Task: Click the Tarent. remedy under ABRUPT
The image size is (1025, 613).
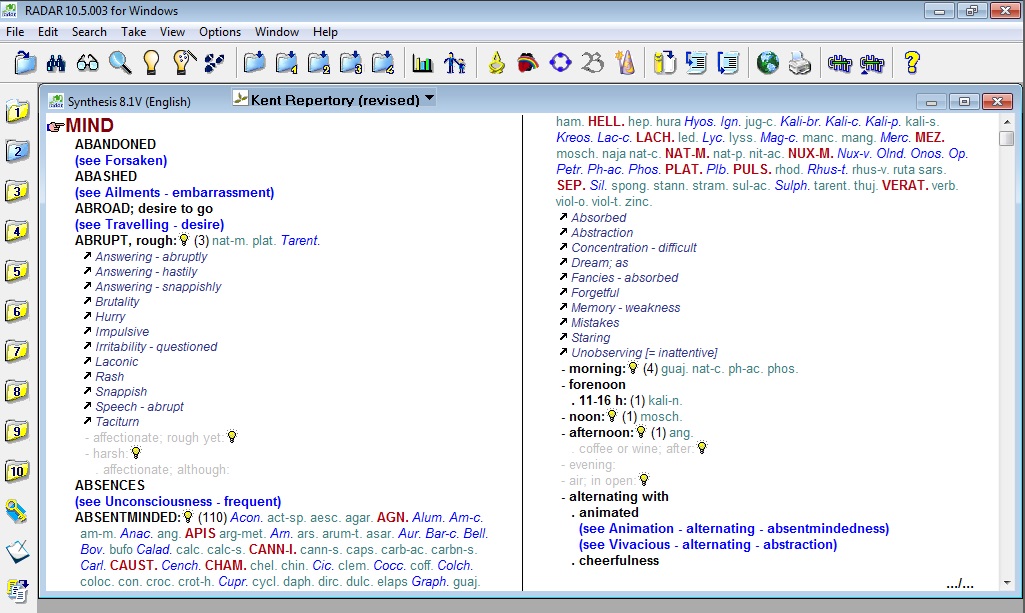Action: [x=300, y=240]
